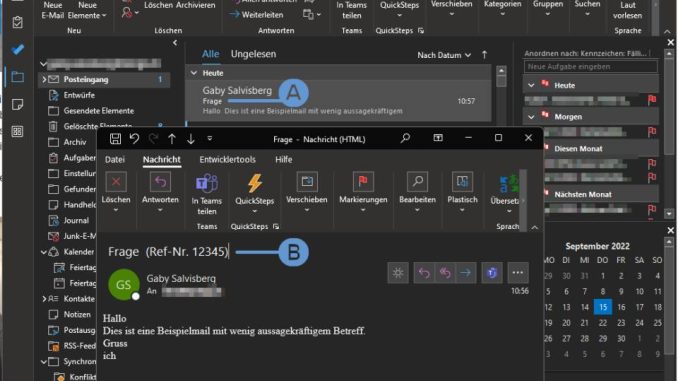Toggle the flag on the Heute task
The height and width of the screenshot is (381, 678).
[652, 100]
